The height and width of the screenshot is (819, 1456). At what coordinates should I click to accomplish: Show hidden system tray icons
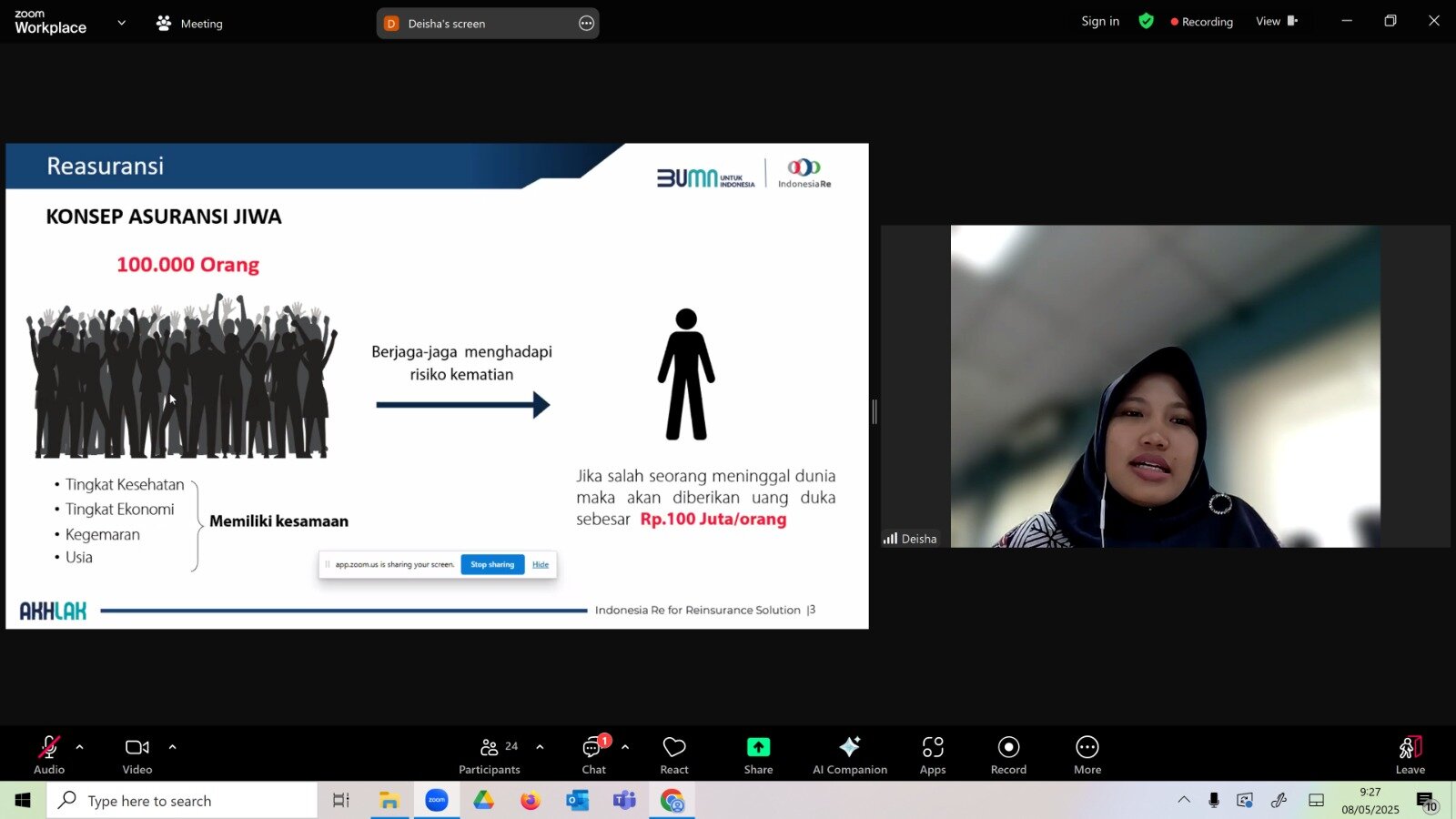(x=1184, y=800)
